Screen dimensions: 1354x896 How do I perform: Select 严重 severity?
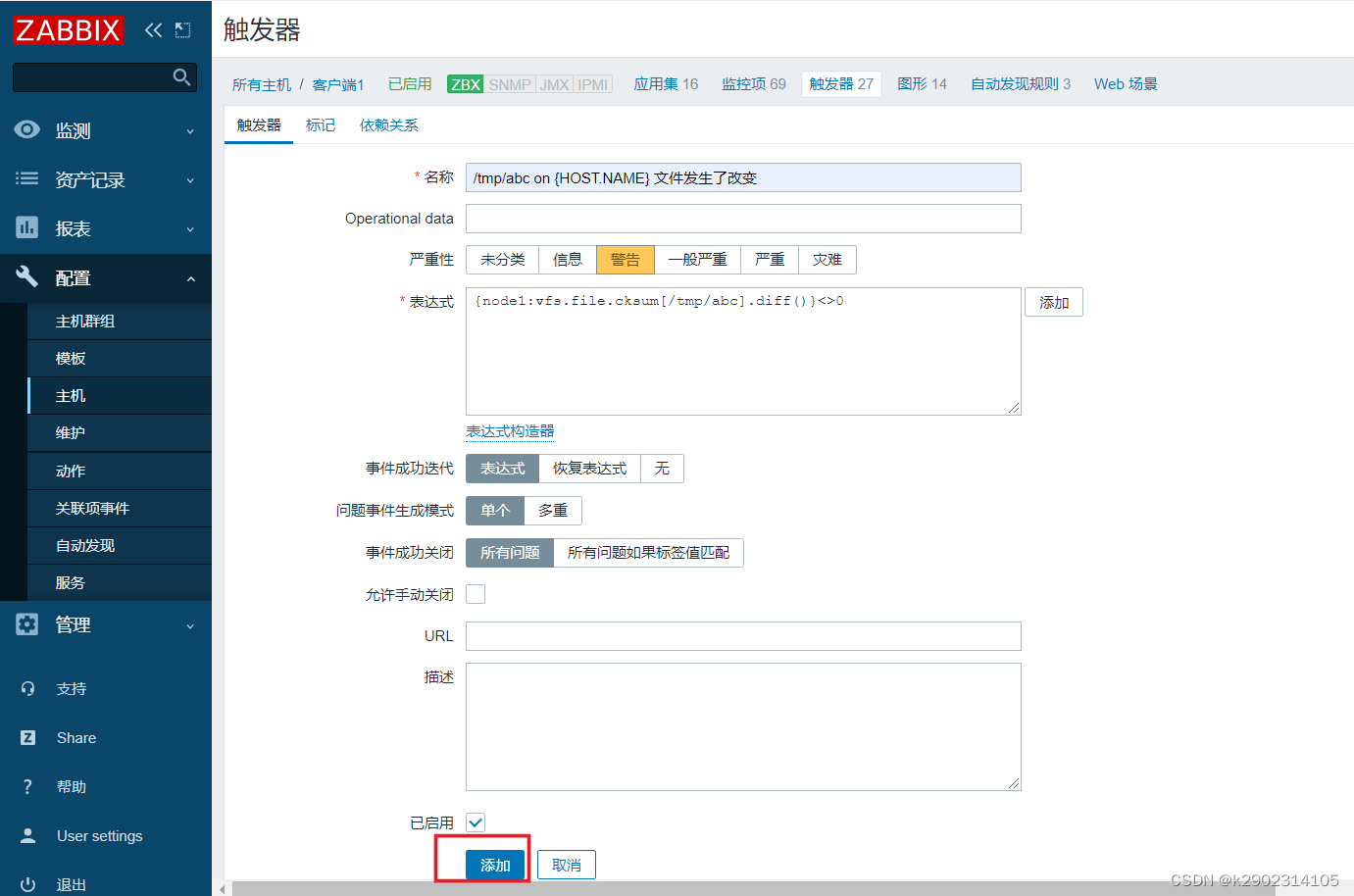coord(770,260)
